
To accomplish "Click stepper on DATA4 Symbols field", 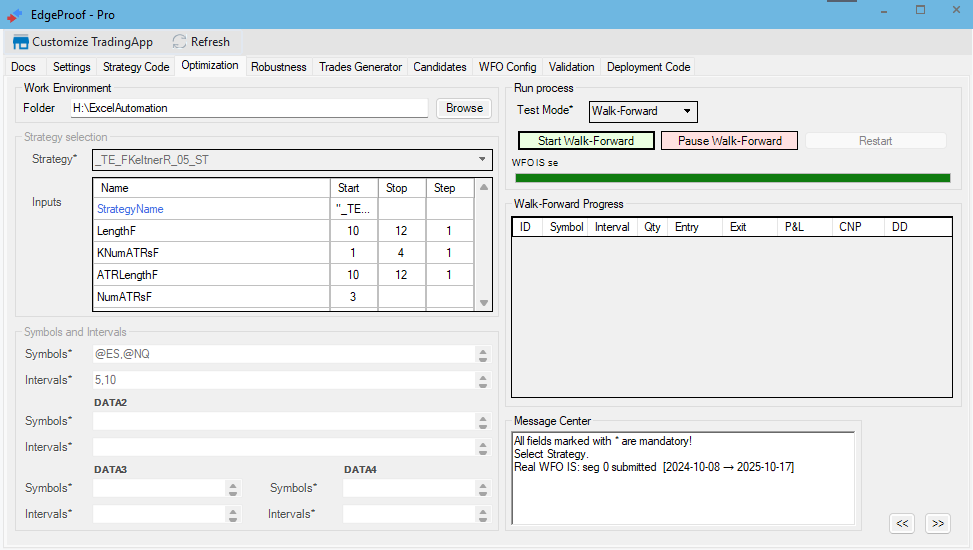I will 483,489.
